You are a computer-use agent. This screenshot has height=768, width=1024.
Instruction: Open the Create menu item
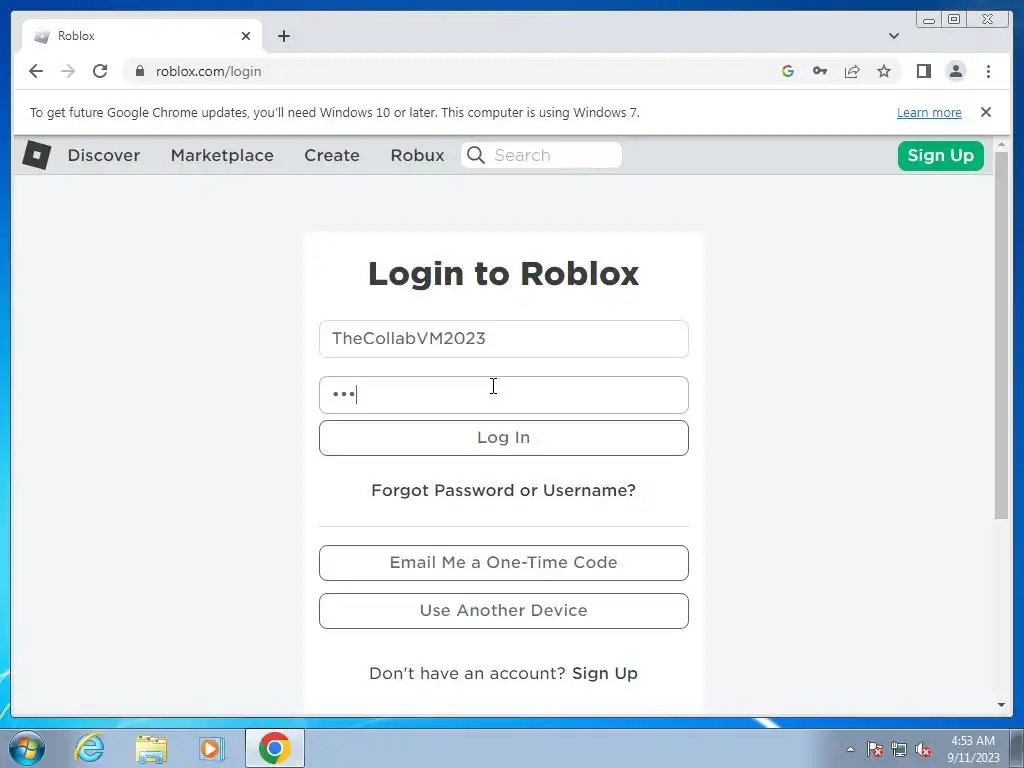332,155
